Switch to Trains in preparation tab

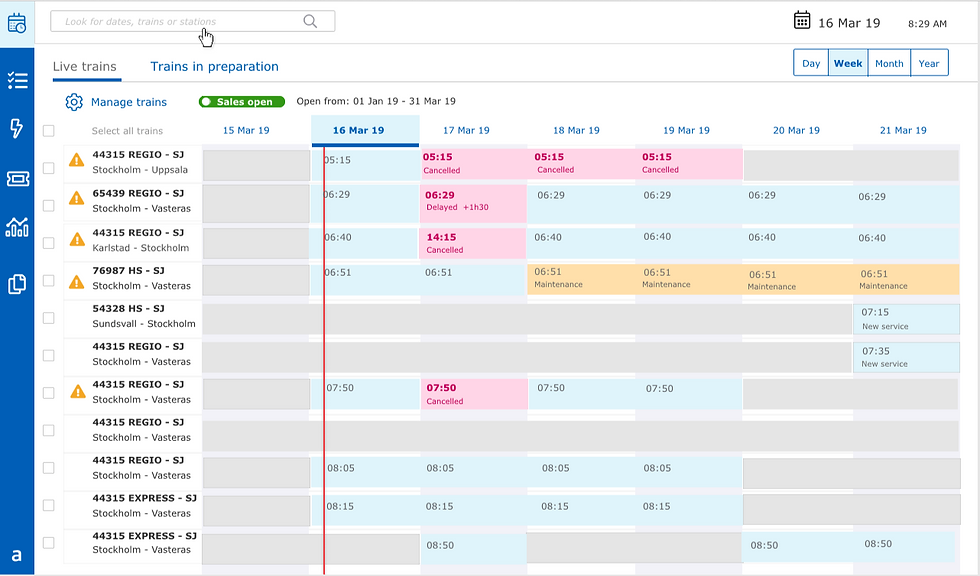coord(214,67)
